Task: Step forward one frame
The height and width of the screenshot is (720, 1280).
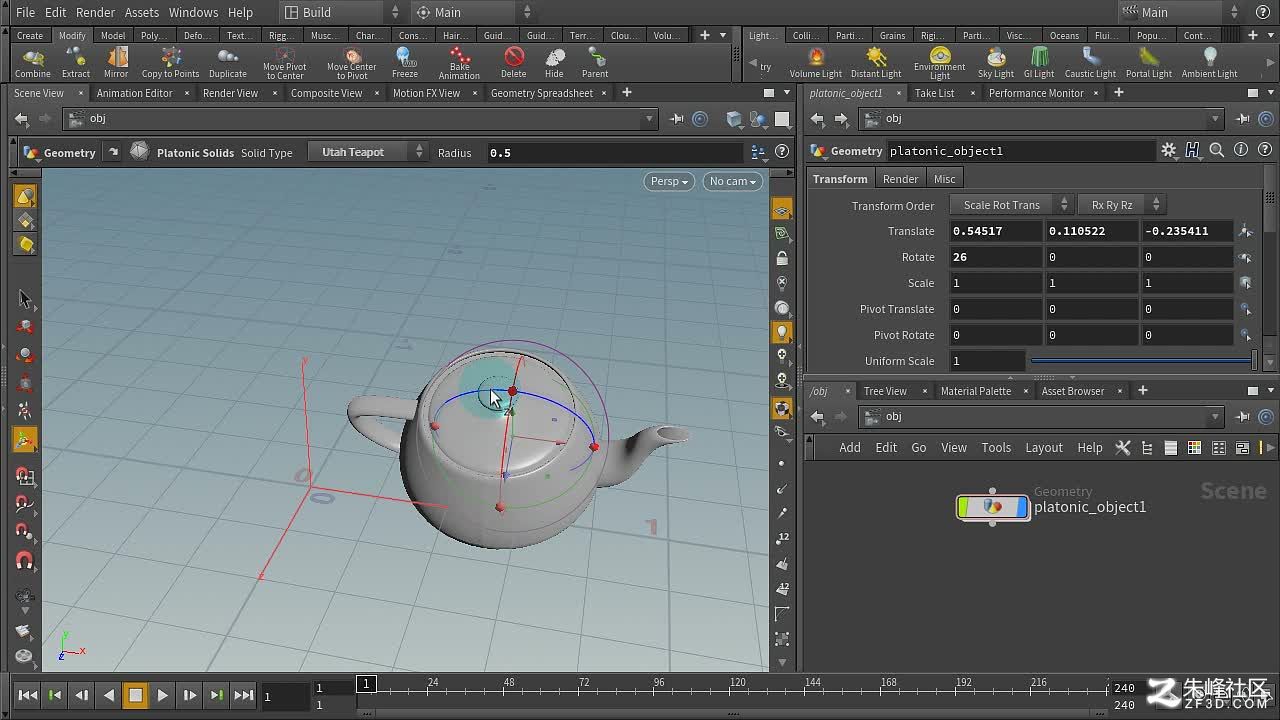Action: pyautogui.click(x=189, y=695)
